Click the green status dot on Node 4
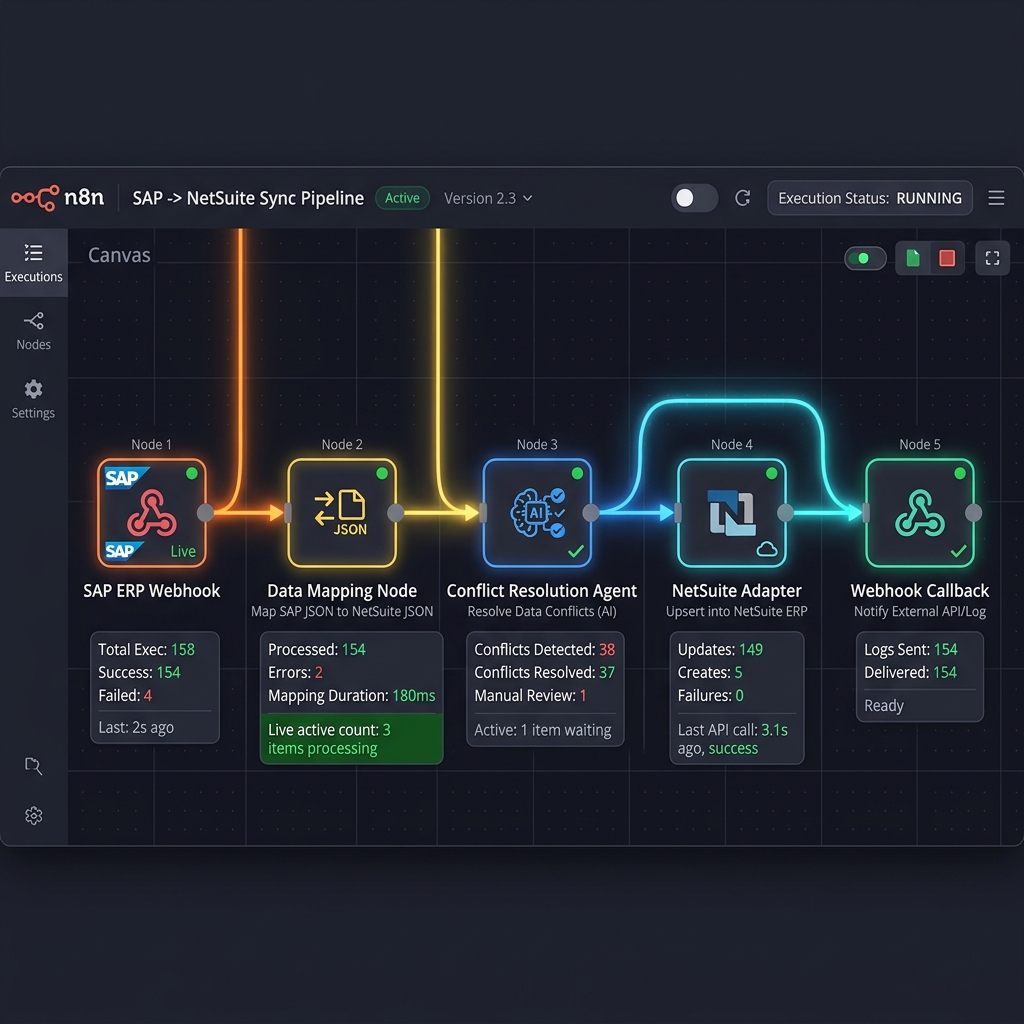The height and width of the screenshot is (1024, 1024). (x=771, y=473)
